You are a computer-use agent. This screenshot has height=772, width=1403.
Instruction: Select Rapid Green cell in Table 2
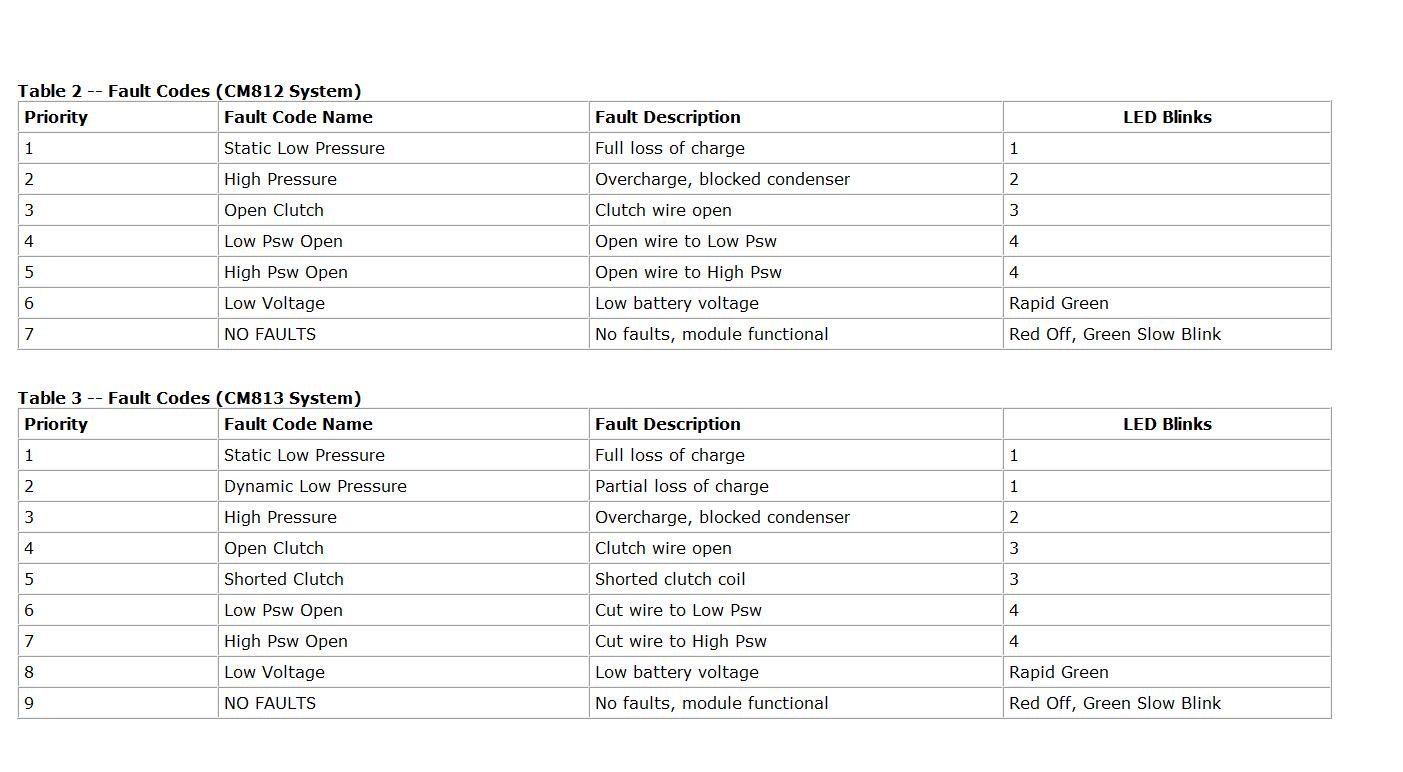tap(1167, 303)
